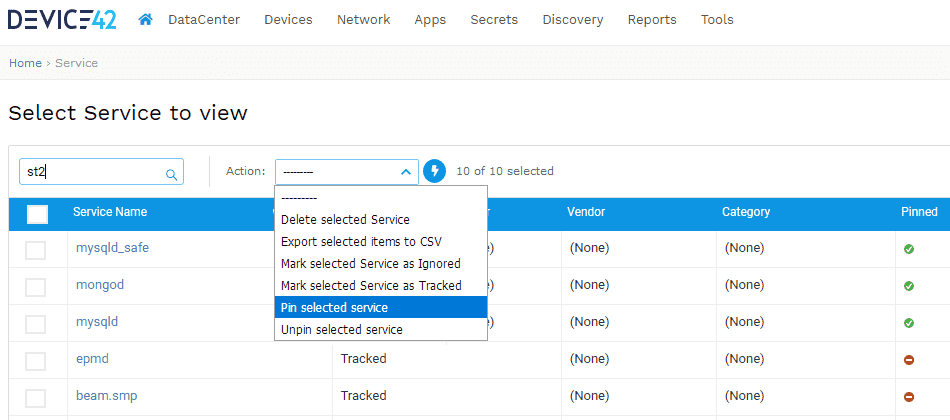The image size is (950, 420).
Task: Check the beam.smp row checkbox
Action: [x=36, y=398]
